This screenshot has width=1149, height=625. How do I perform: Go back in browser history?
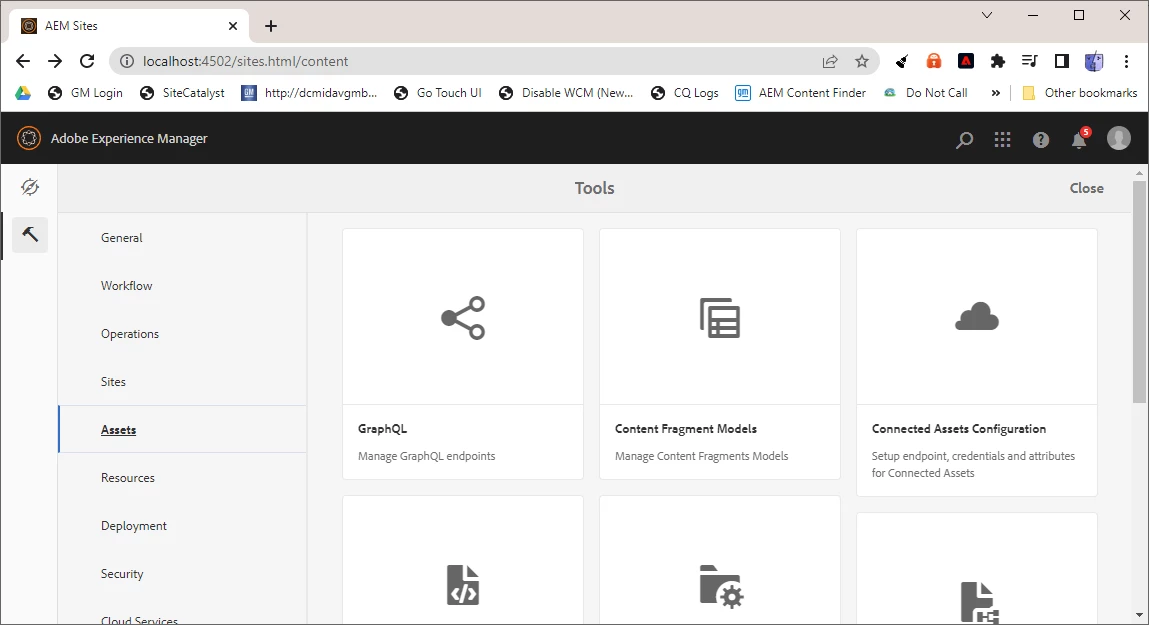[23, 61]
